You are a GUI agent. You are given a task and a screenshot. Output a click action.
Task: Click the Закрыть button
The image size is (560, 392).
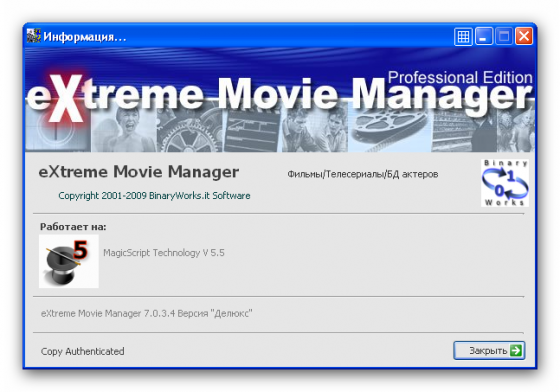point(489,350)
